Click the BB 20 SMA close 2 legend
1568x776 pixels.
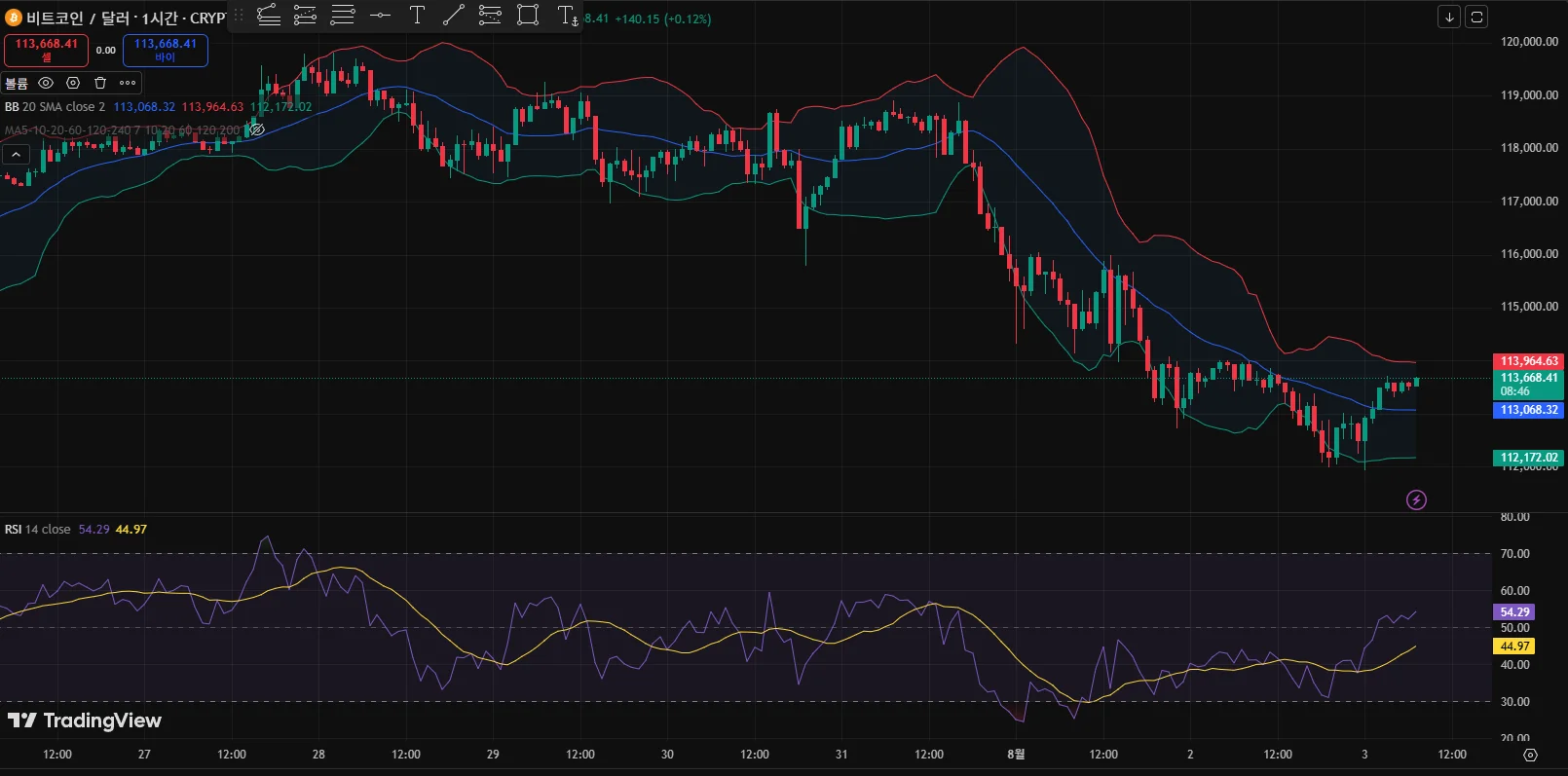click(55, 107)
